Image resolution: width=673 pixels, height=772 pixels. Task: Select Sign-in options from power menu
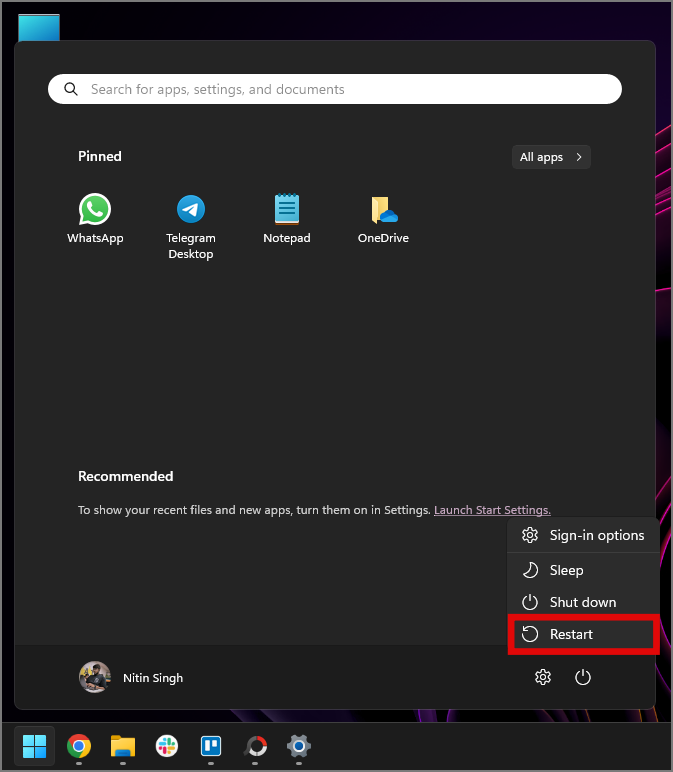pos(583,535)
